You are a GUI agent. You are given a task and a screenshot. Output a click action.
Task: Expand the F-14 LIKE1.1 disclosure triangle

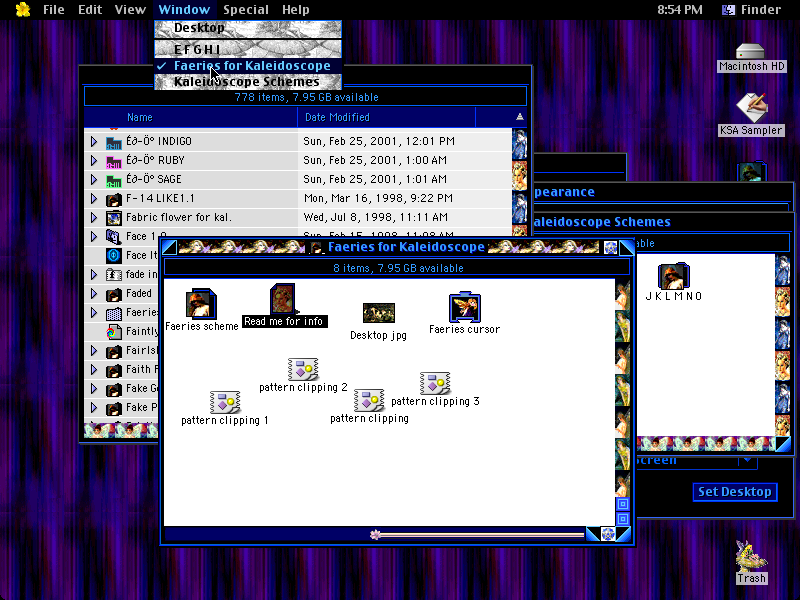click(x=94, y=198)
